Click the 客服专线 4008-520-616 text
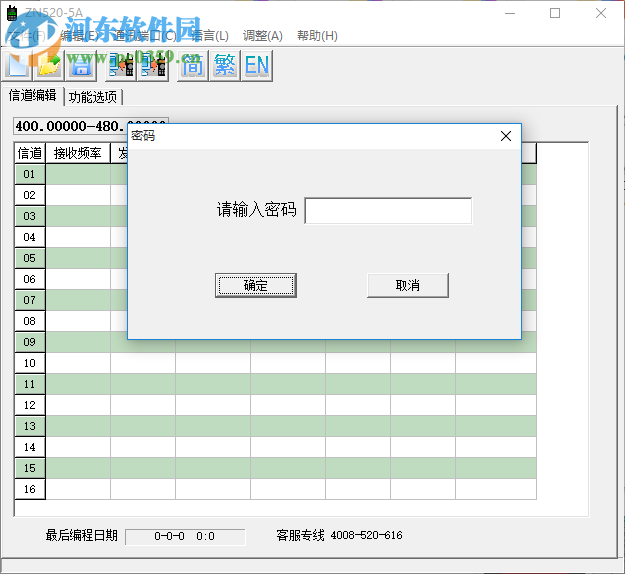 (339, 535)
